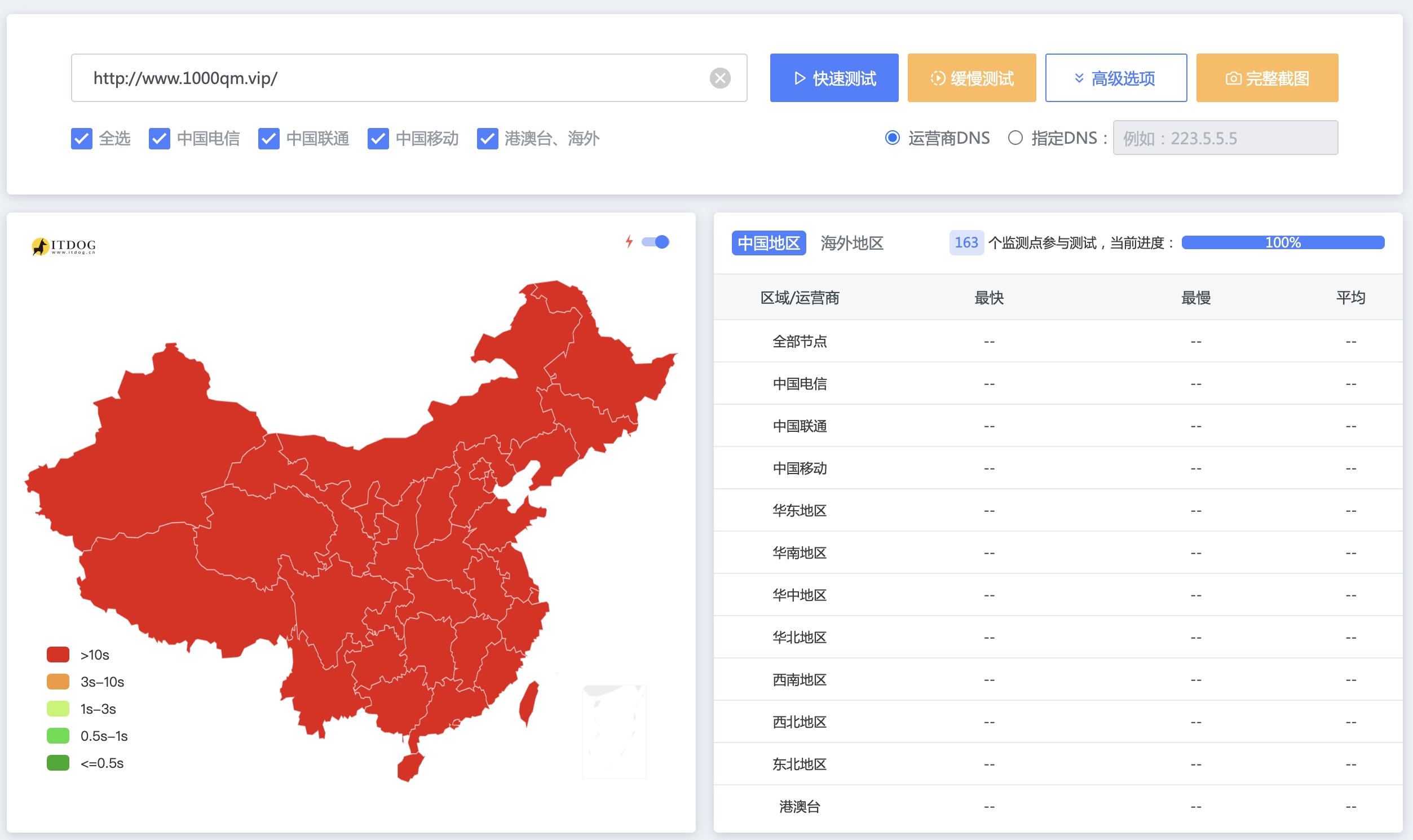Click the 100% progress bar
Image resolution: width=1413 pixels, height=840 pixels.
click(x=1283, y=242)
